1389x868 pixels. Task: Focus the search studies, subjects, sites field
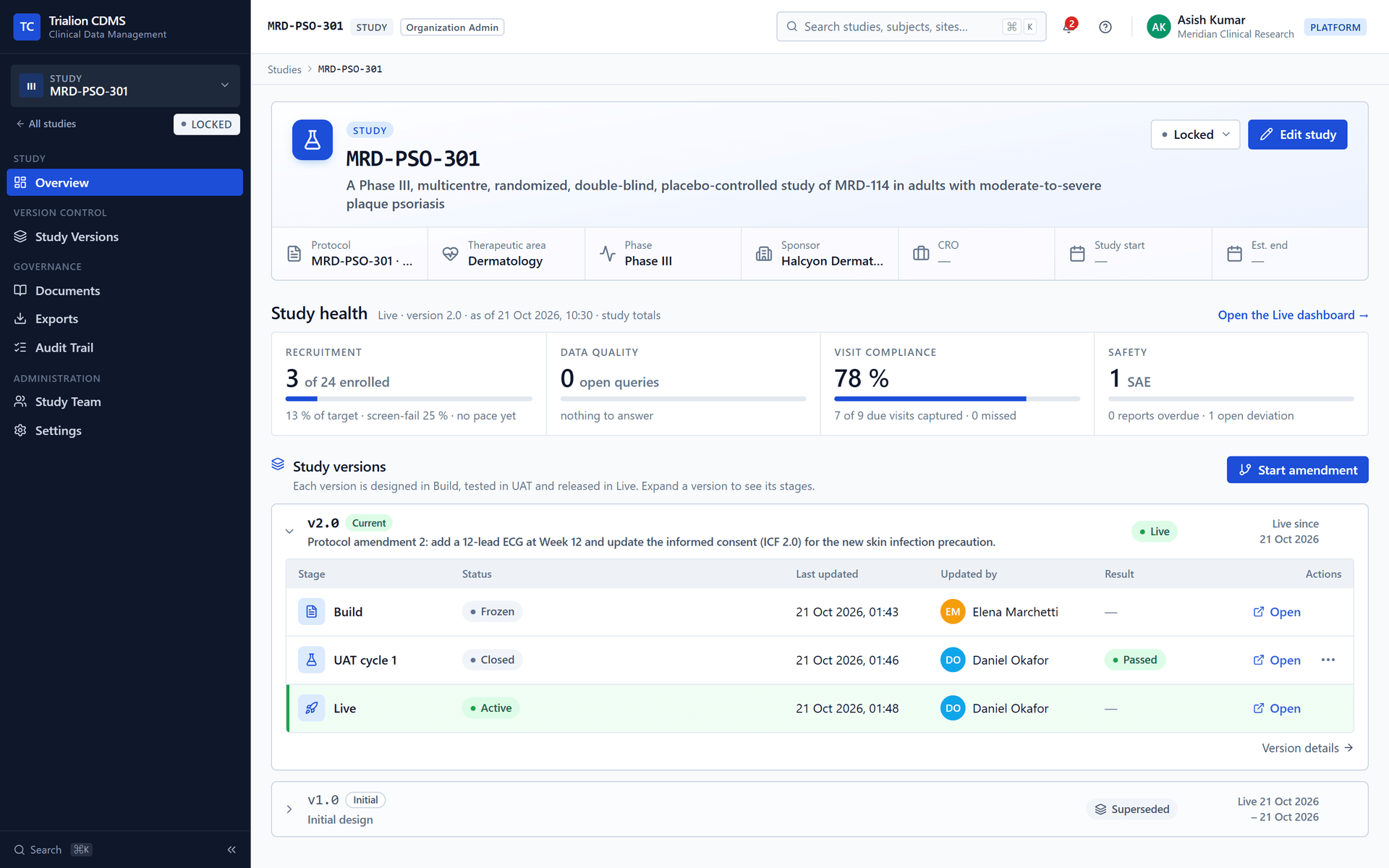tap(911, 27)
